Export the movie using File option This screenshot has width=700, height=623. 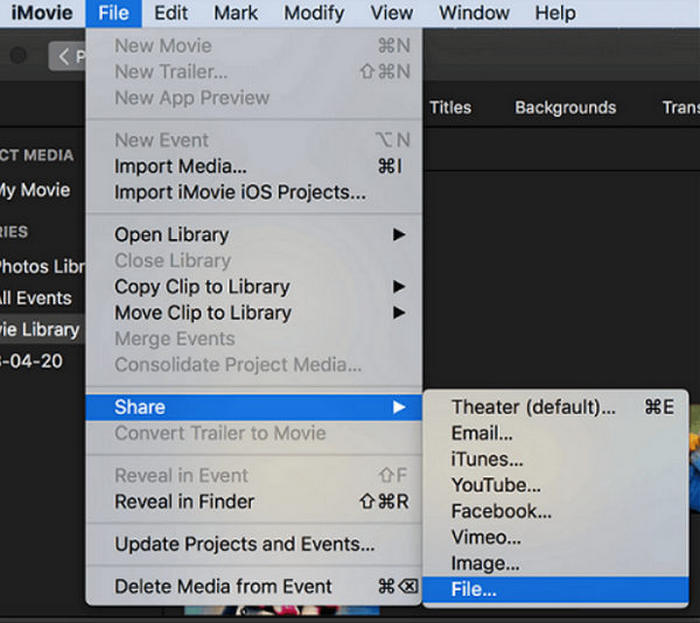(x=555, y=590)
